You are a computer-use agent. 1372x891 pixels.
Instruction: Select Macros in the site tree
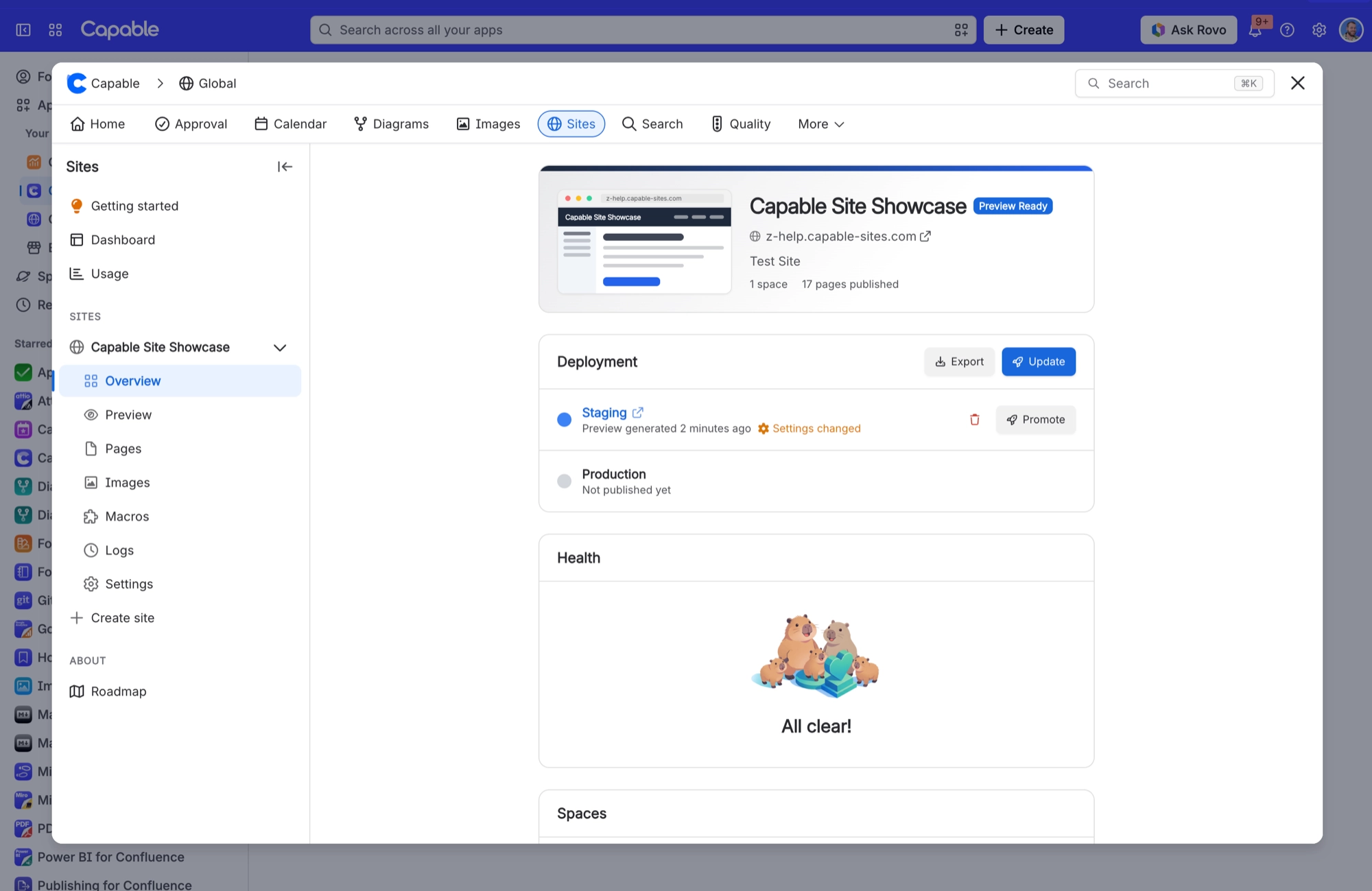click(180, 516)
